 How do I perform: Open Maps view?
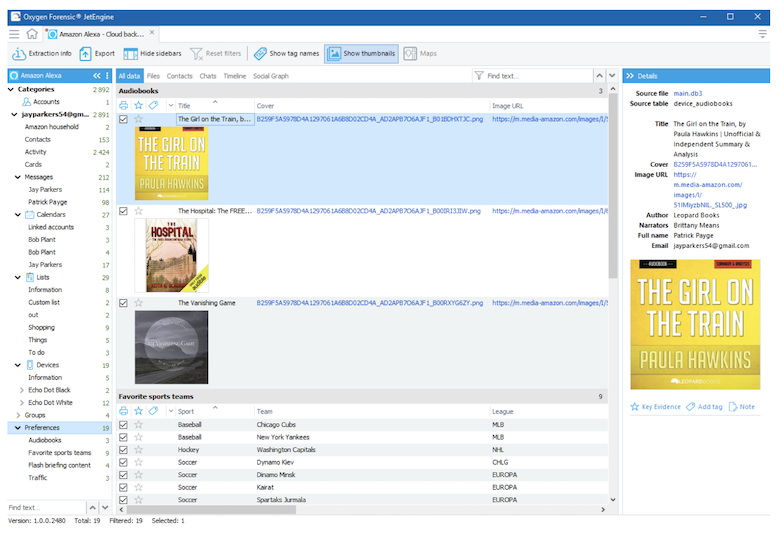420,53
